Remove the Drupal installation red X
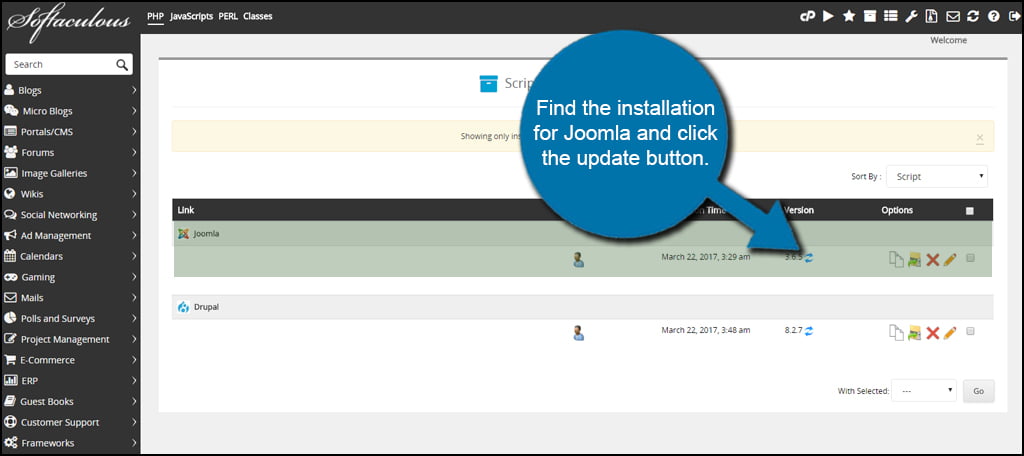The height and width of the screenshot is (456, 1024). tap(933, 333)
